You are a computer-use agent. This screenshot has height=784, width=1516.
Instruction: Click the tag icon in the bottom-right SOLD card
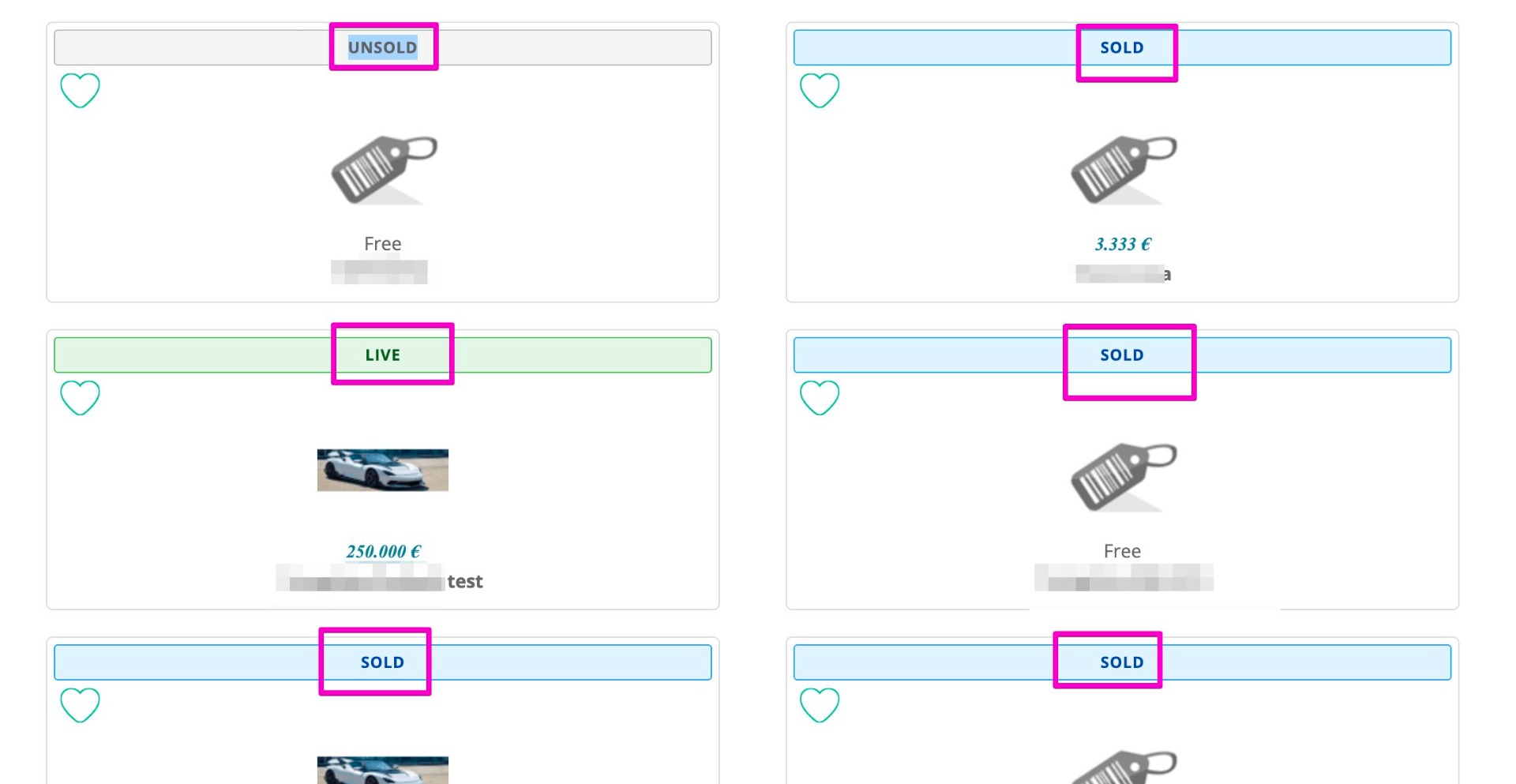[x=1122, y=767]
